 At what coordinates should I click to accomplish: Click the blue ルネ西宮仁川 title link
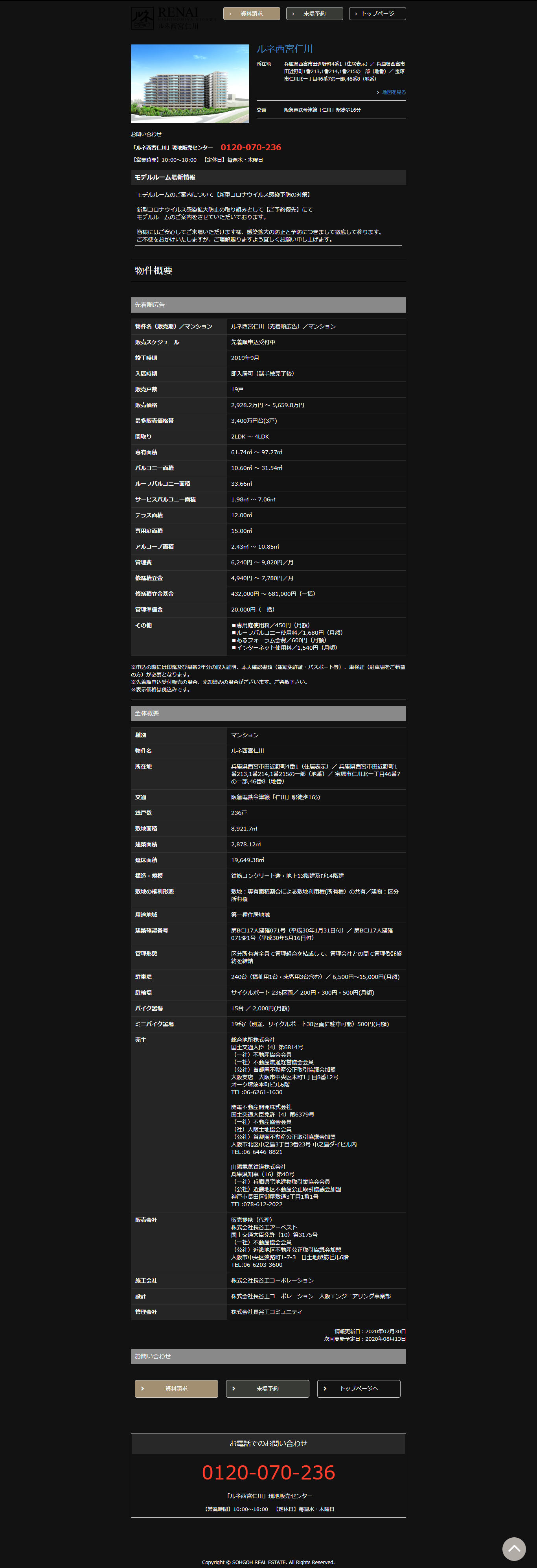[x=284, y=49]
